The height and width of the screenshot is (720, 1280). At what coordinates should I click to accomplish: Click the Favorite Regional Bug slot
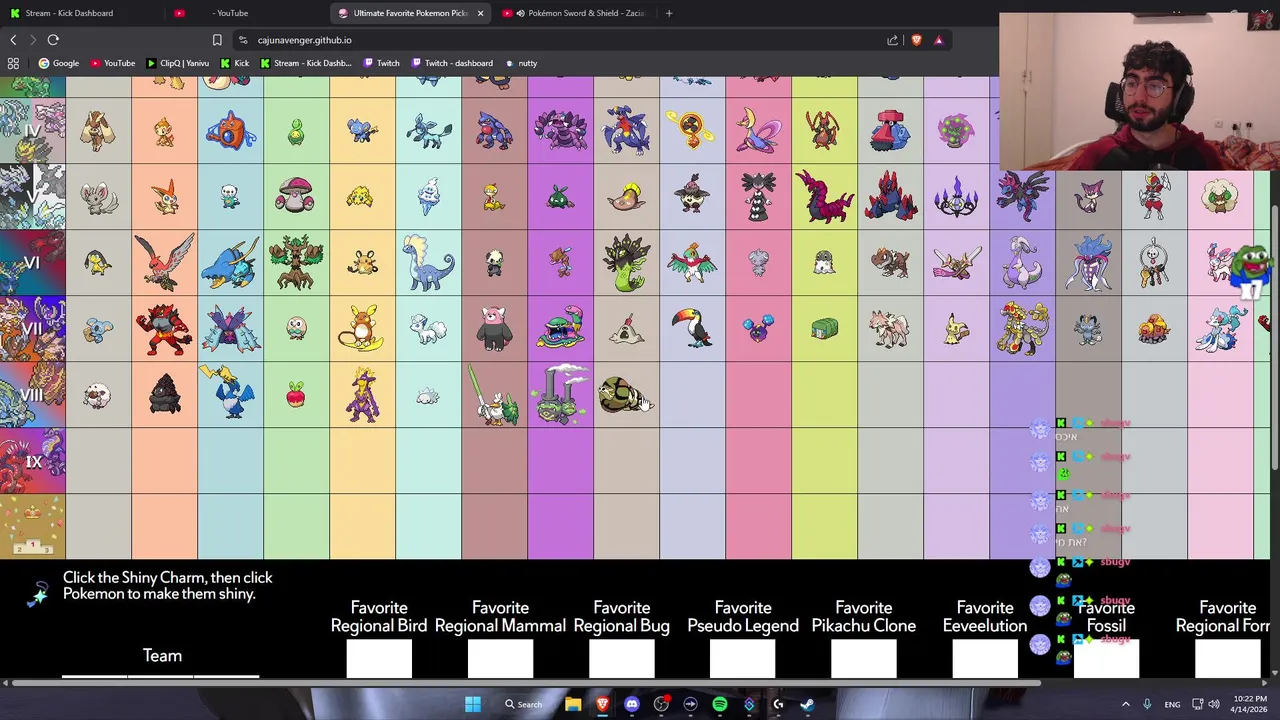[x=622, y=659]
